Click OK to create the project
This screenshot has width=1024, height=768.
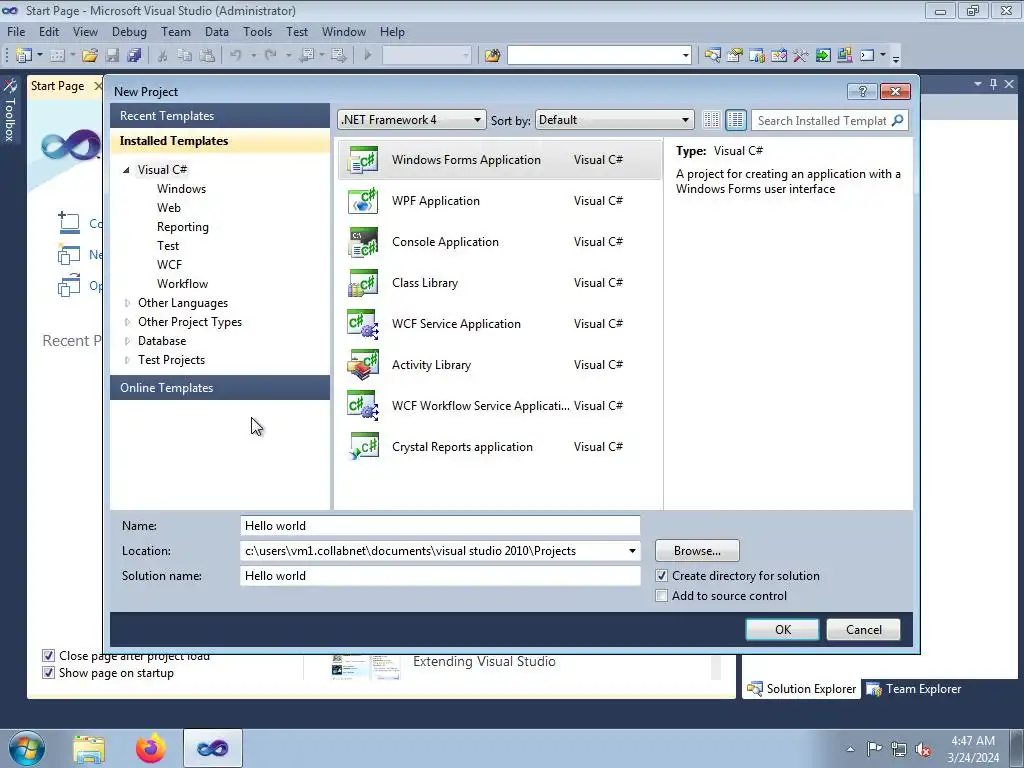(x=782, y=630)
